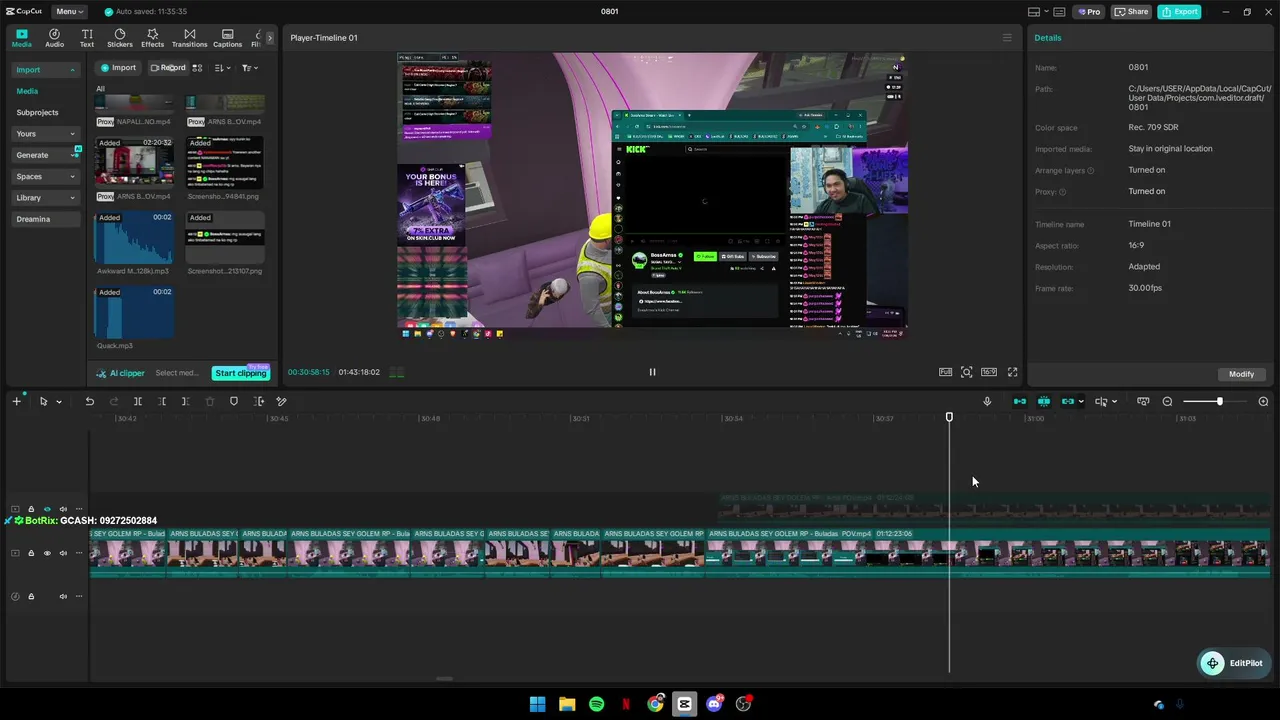Add a track with the plus icon
Image resolution: width=1280 pixels, height=720 pixels.
tap(16, 401)
